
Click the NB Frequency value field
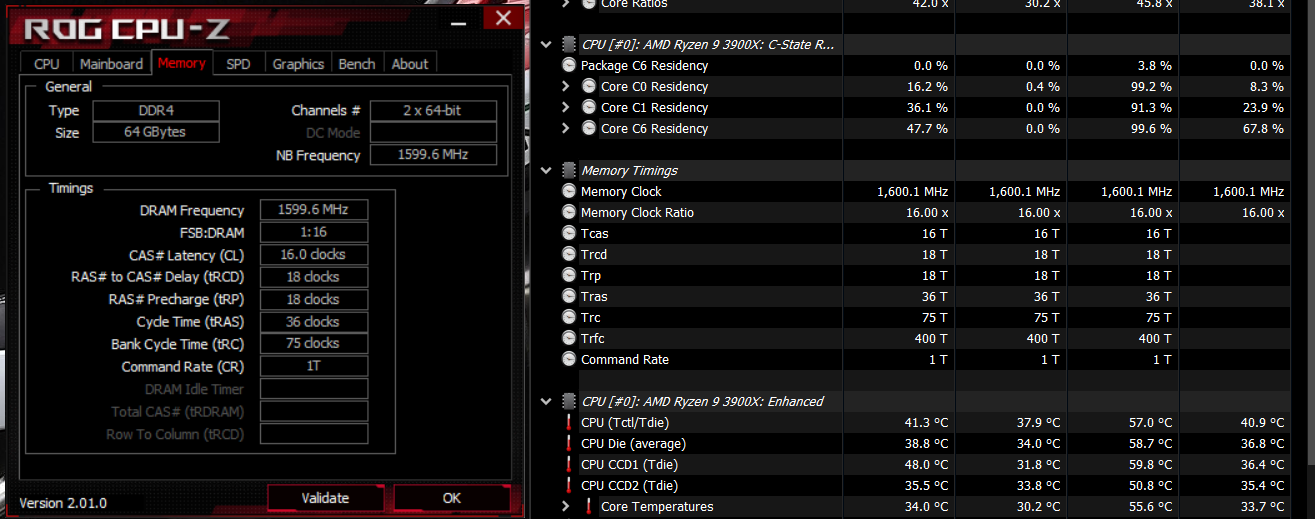click(433, 155)
